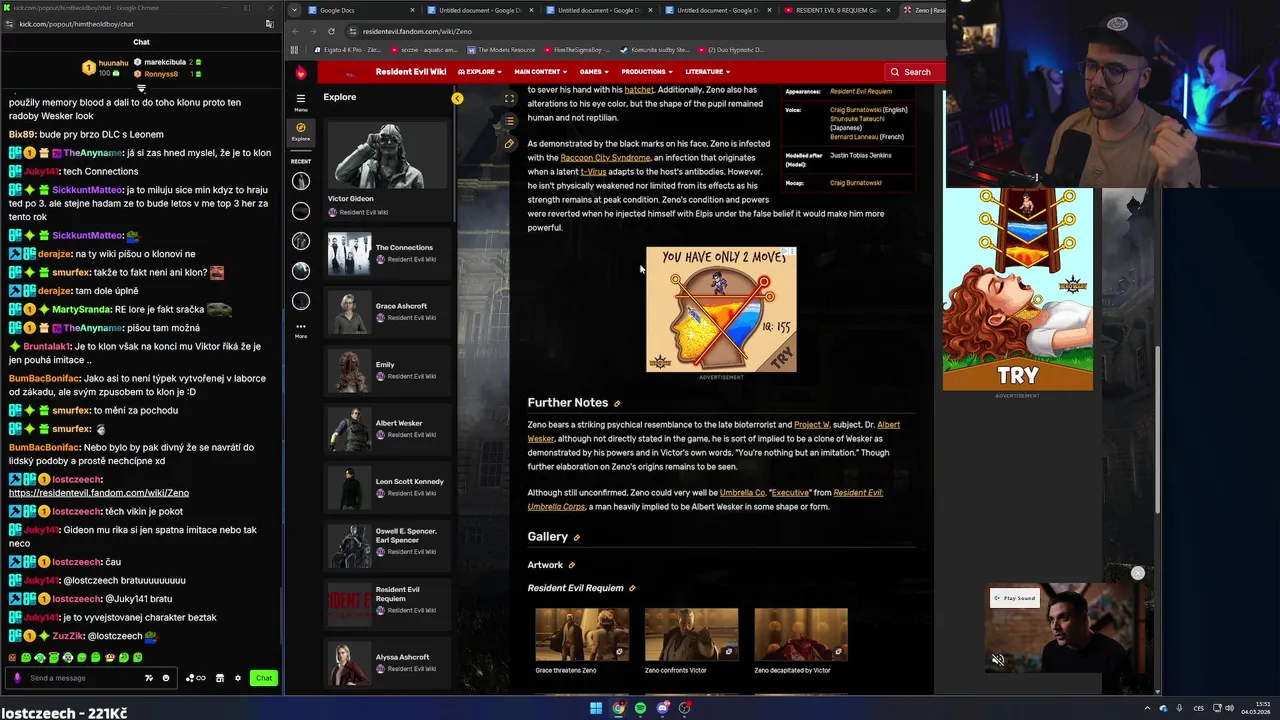The width and height of the screenshot is (1280, 720).
Task: Close the floating video ad player
Action: 1138,573
